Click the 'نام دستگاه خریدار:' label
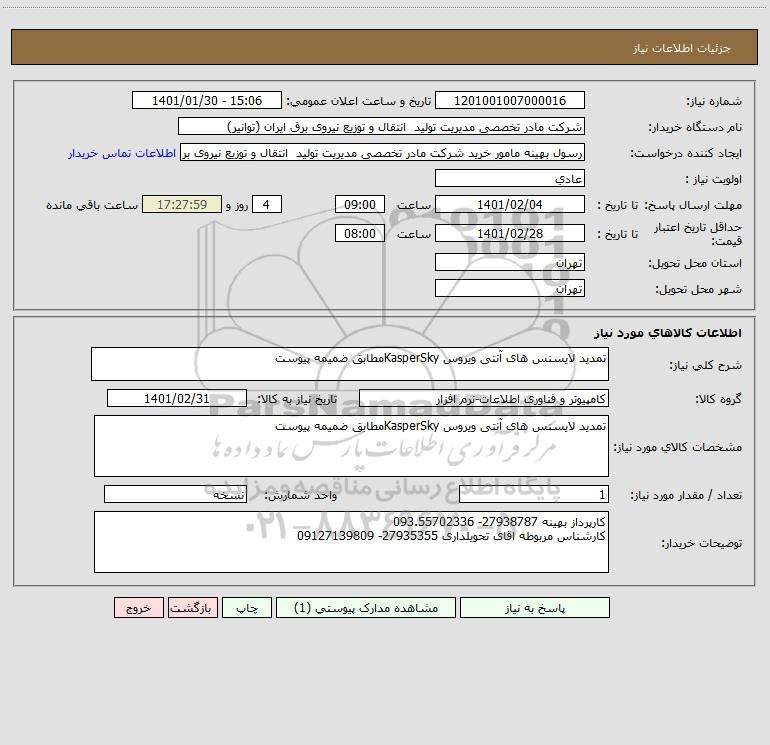 point(695,128)
